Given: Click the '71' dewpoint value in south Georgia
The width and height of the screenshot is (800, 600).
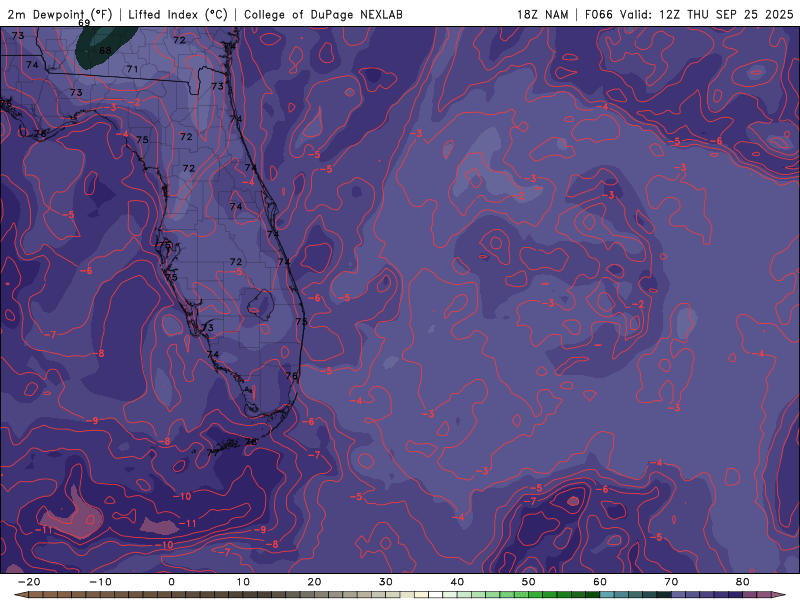Looking at the screenshot, I should pyautogui.click(x=132, y=69).
